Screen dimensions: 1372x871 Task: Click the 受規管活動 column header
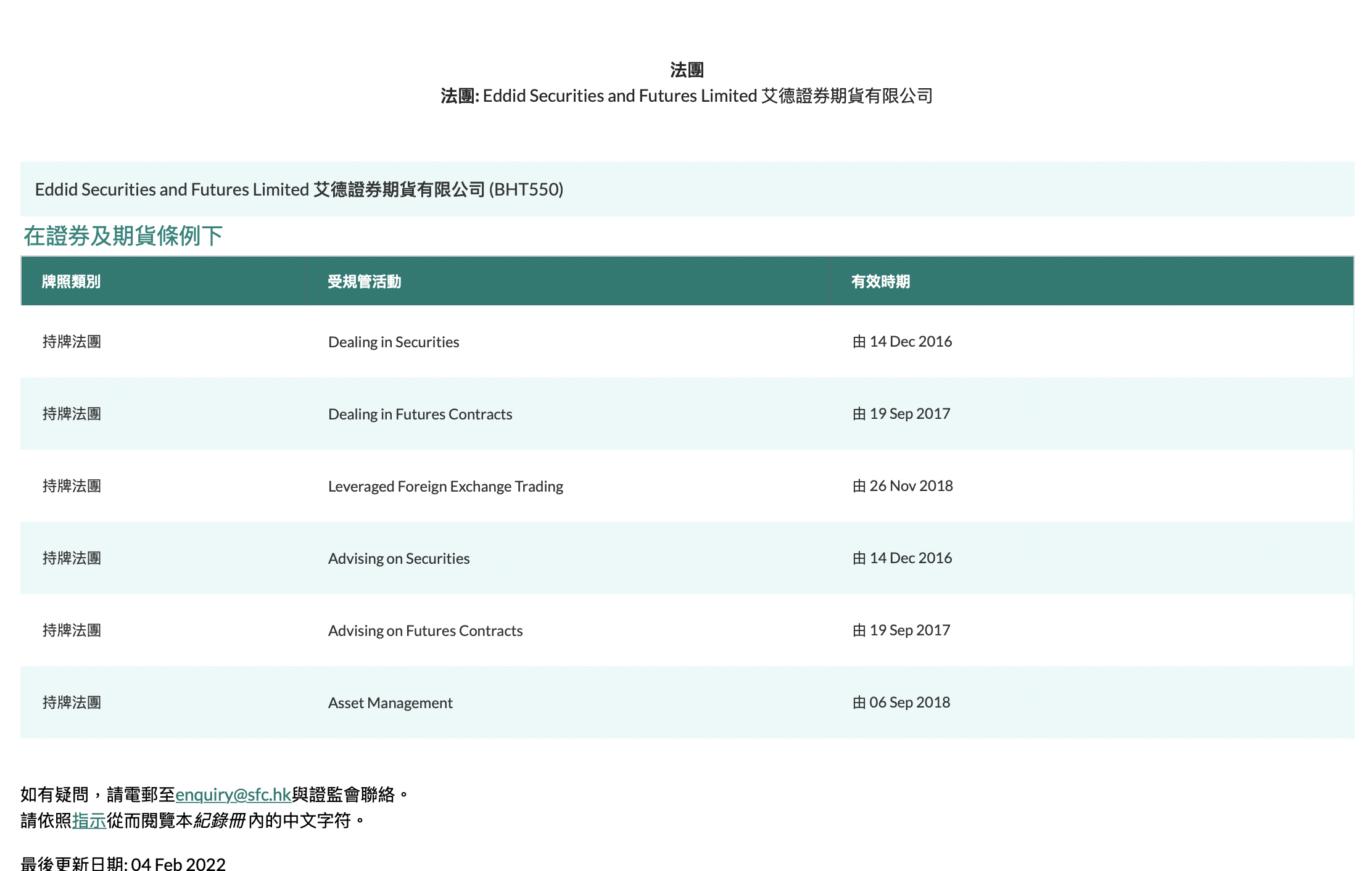click(364, 281)
